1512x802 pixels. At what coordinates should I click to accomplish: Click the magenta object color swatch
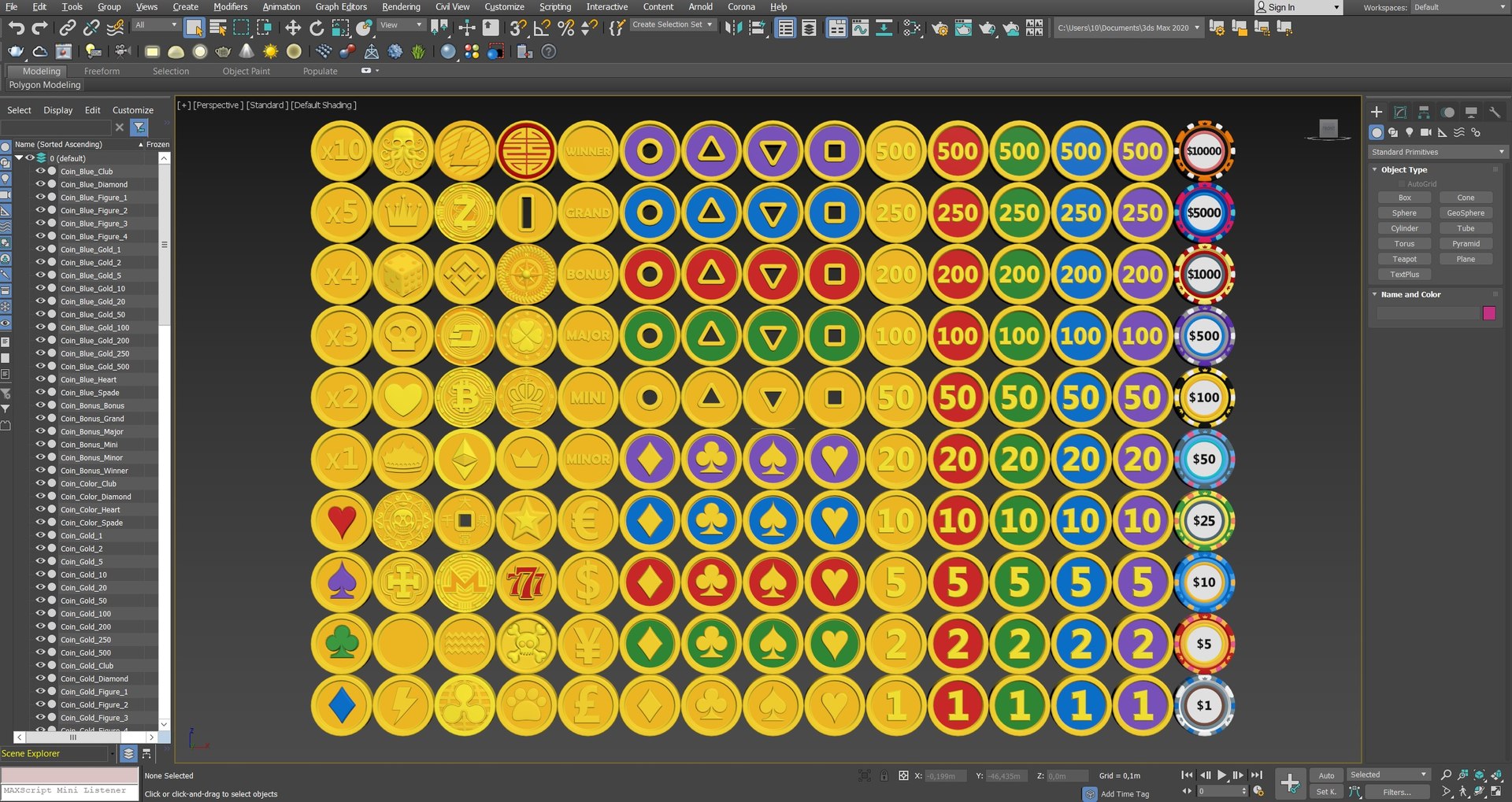pyautogui.click(x=1489, y=313)
